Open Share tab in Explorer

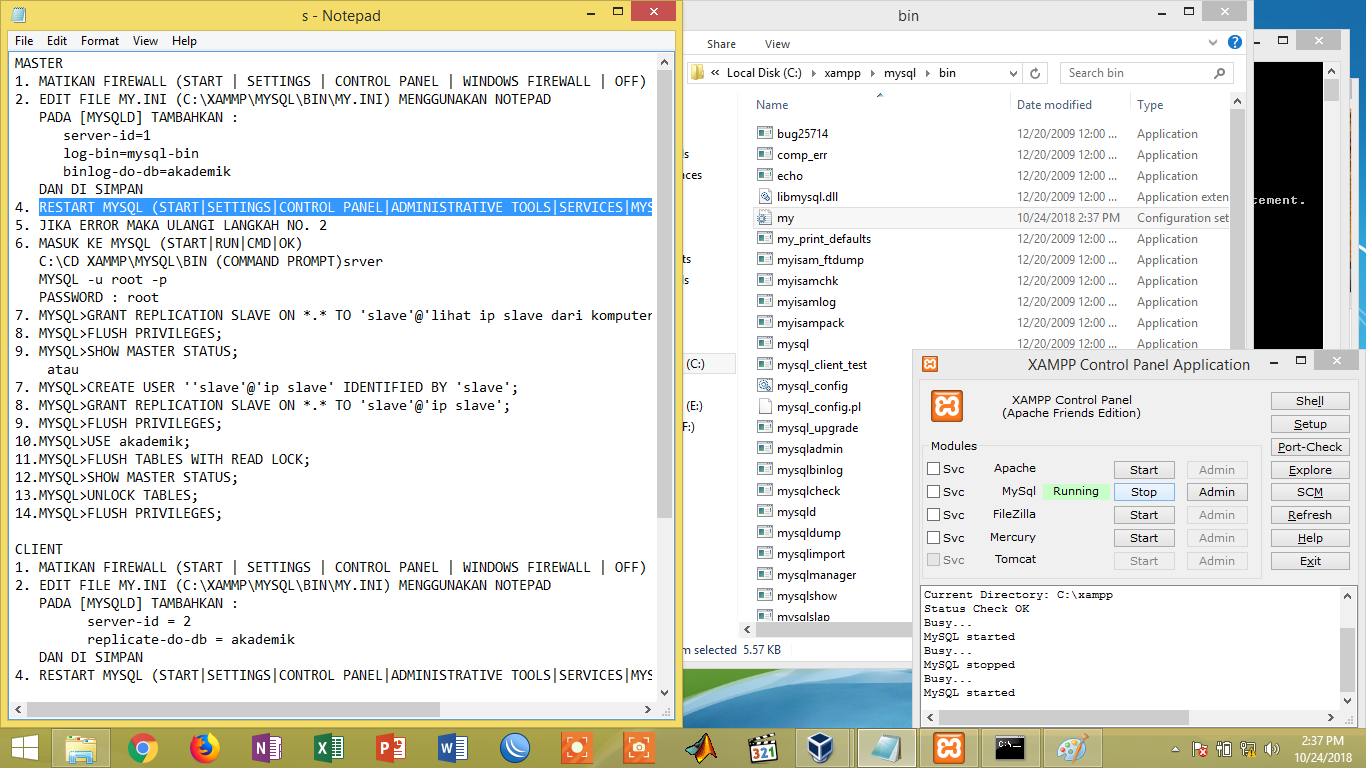[721, 44]
